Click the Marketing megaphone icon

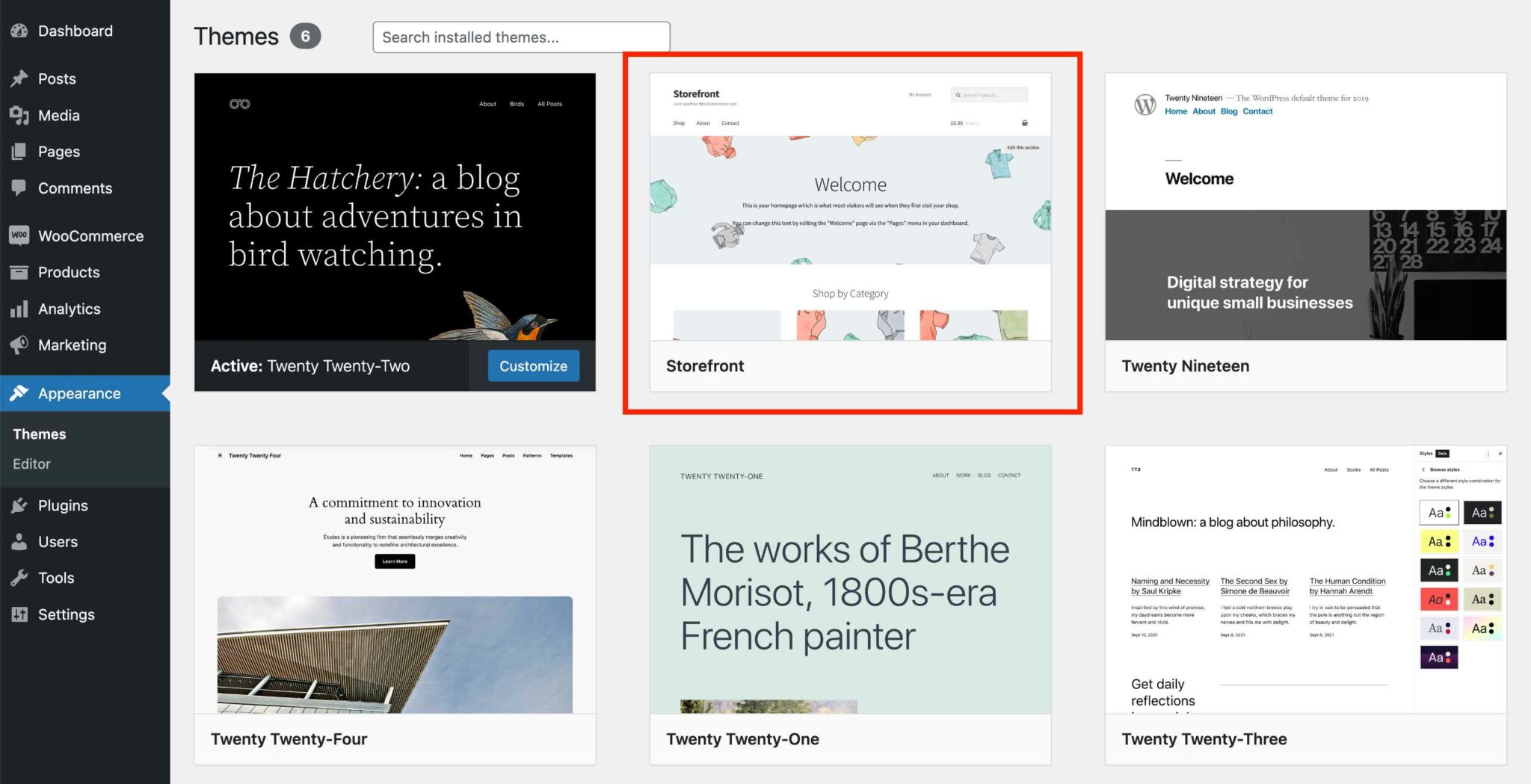tap(19, 345)
